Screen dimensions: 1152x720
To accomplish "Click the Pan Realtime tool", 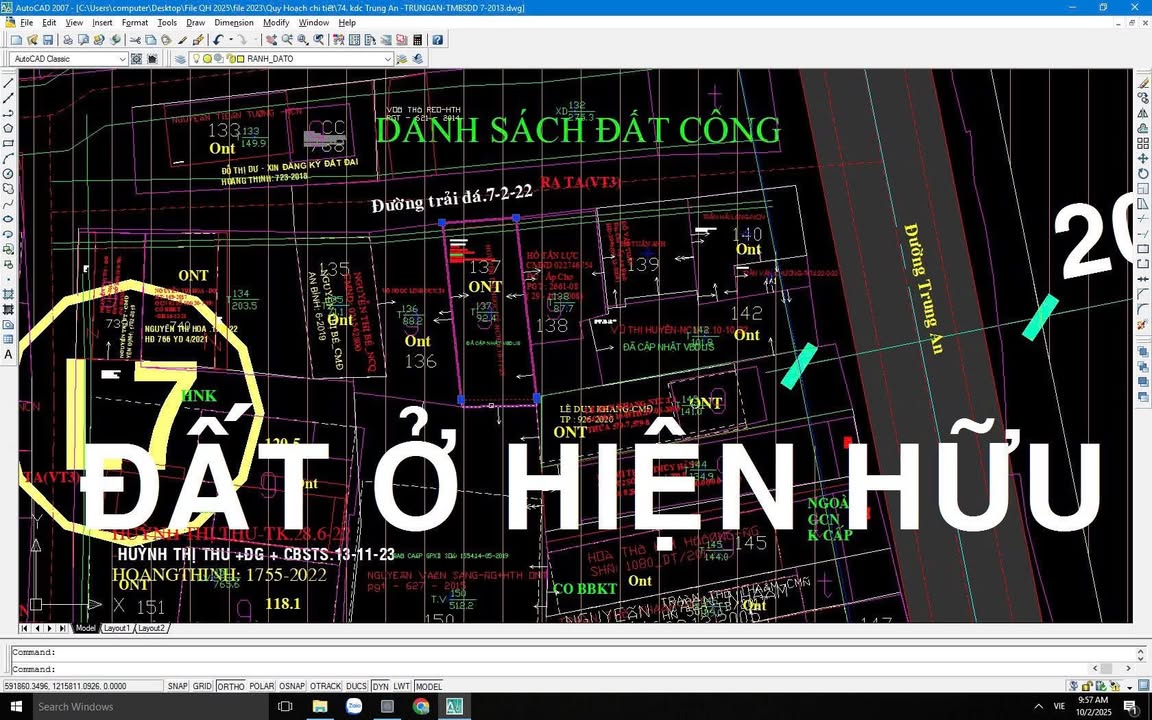I will [x=272, y=39].
